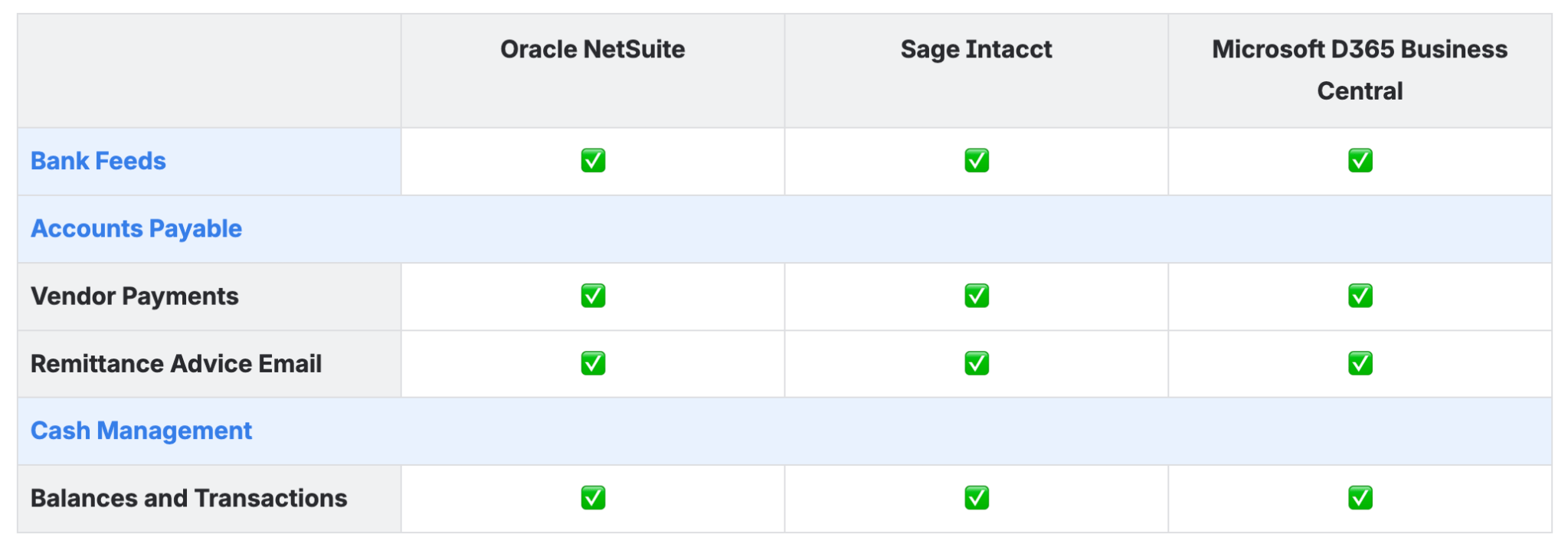Open the Accounts Payable link
The height and width of the screenshot is (547, 1568).
tap(136, 228)
